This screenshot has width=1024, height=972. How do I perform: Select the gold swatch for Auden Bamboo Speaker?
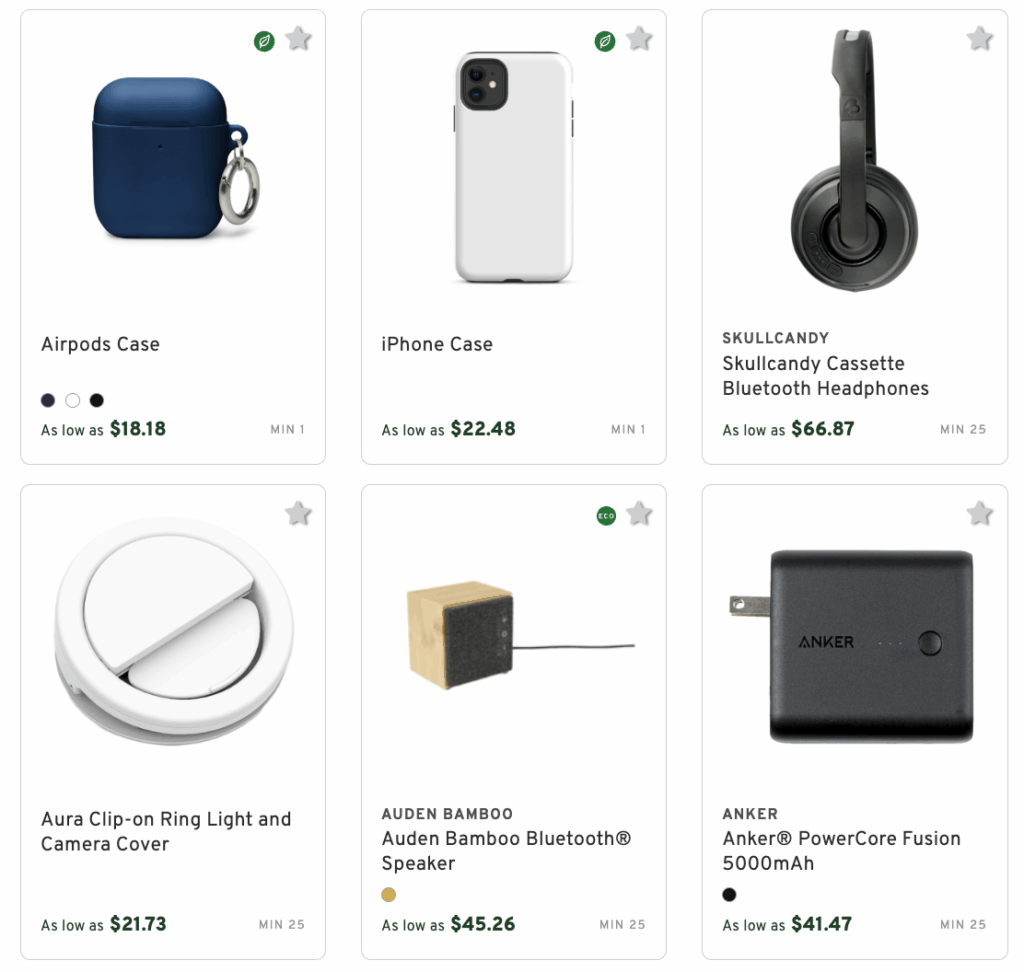point(389,895)
